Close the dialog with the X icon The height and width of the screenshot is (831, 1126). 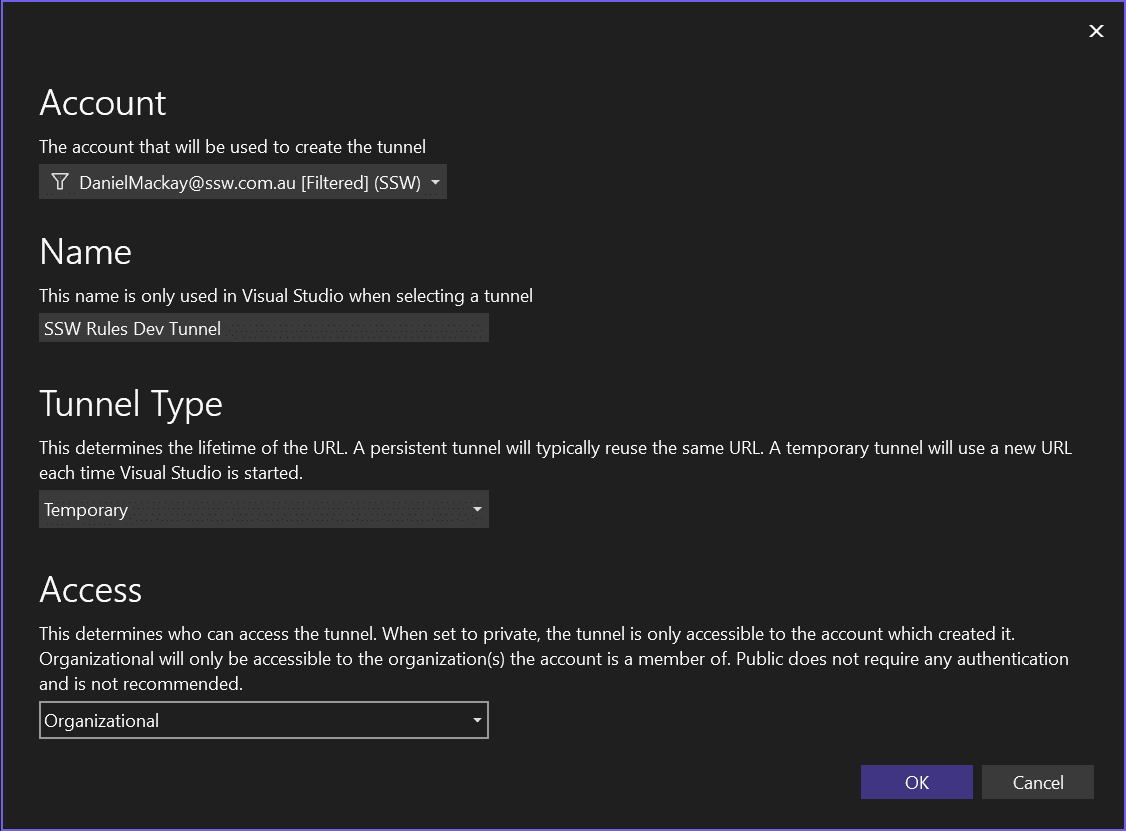click(1096, 31)
